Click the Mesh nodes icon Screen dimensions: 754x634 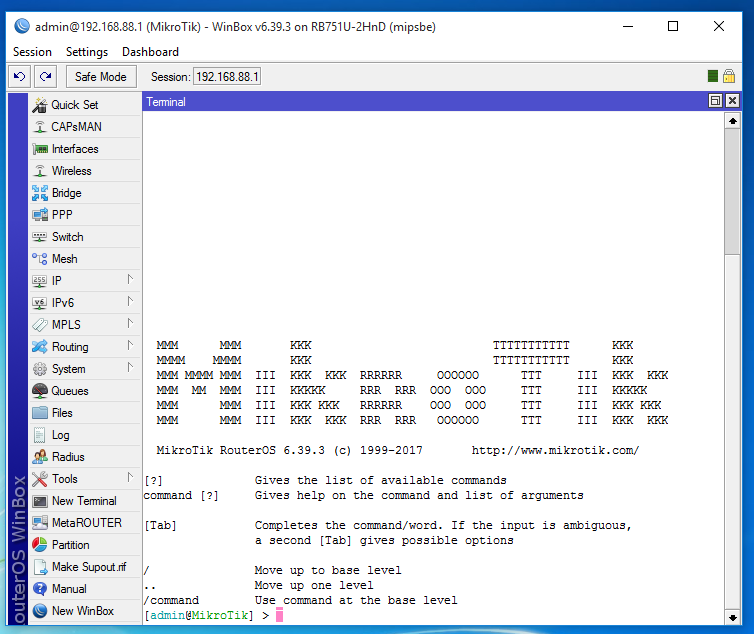point(40,259)
